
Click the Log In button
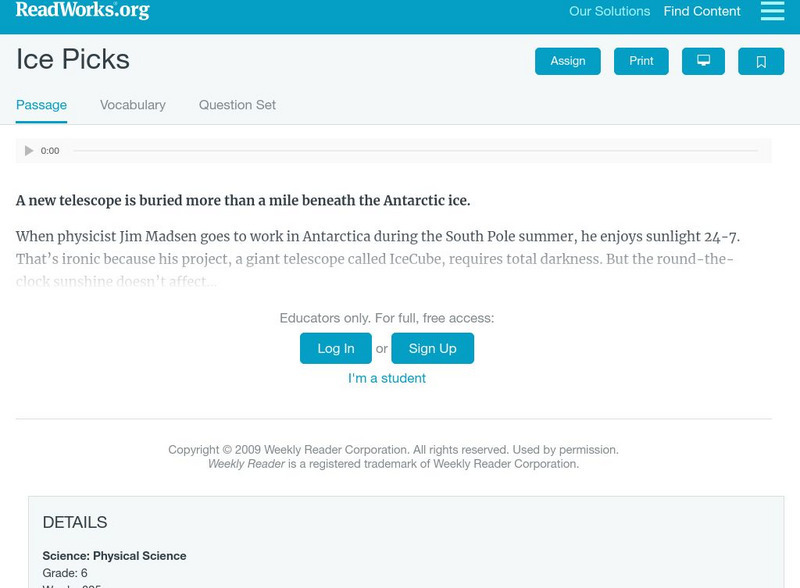[x=336, y=348]
